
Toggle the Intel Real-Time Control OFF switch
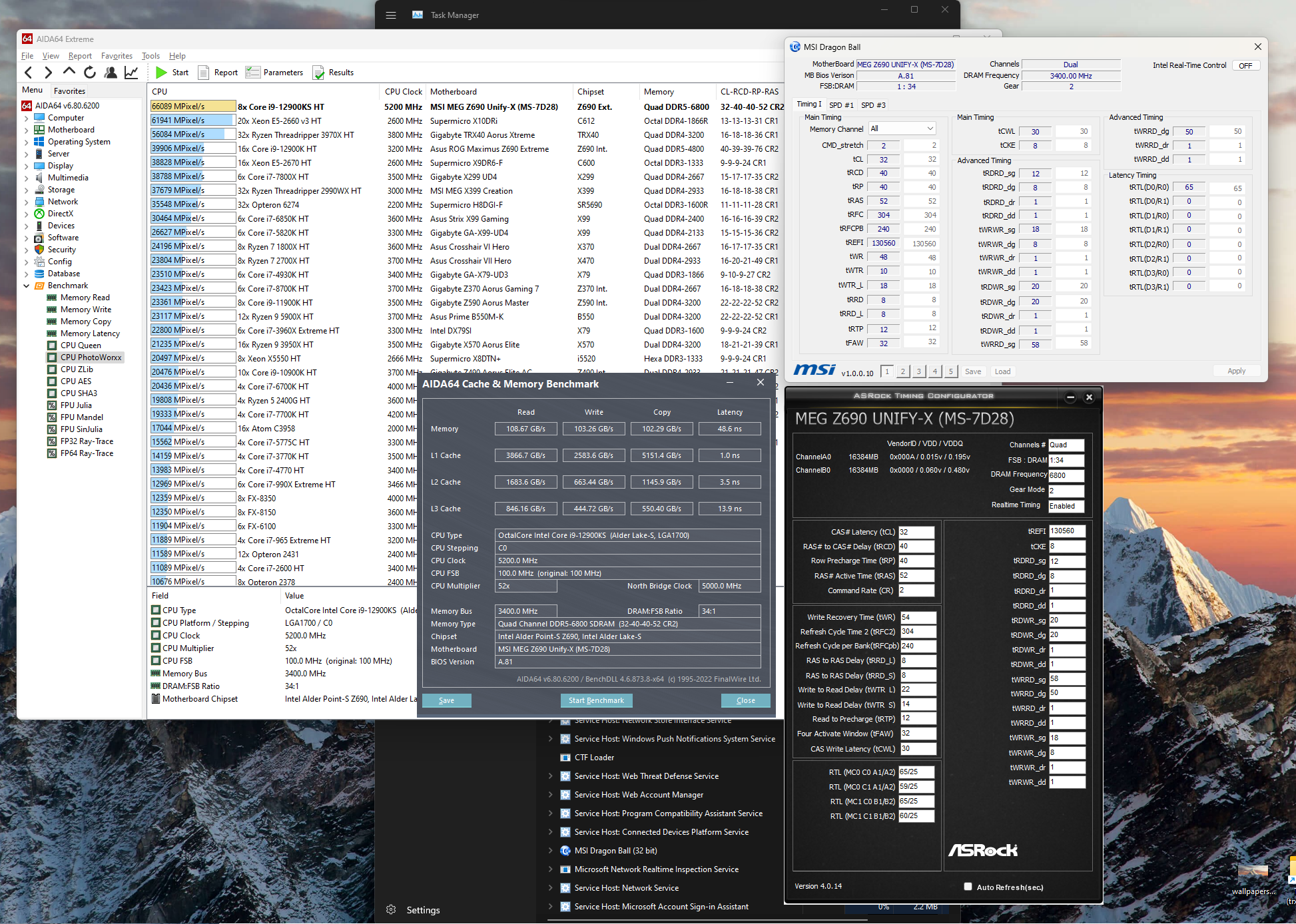tap(1245, 66)
